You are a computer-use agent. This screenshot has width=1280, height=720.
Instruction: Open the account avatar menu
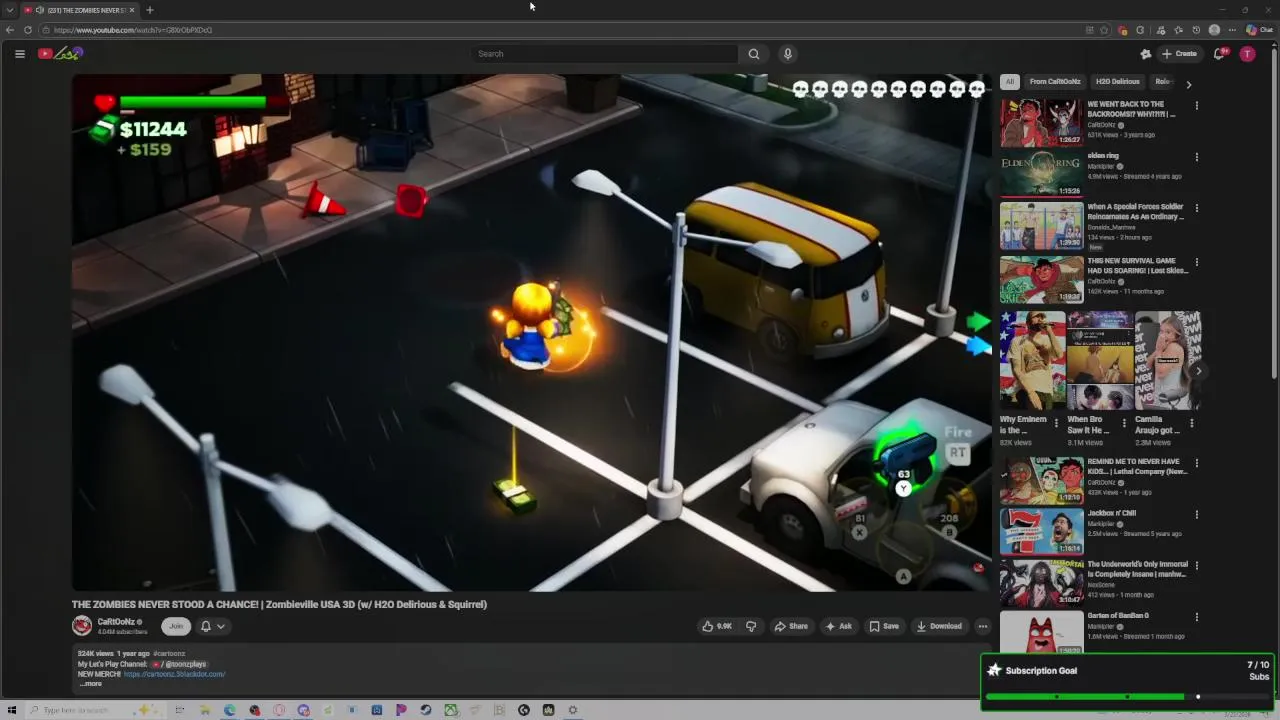coord(1247,54)
